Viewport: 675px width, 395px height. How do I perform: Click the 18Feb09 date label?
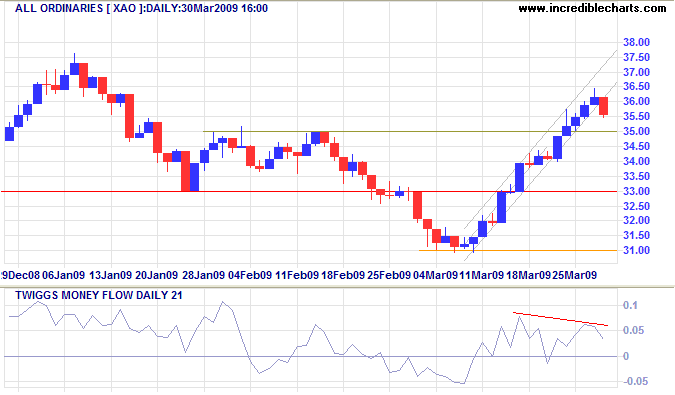tap(343, 275)
